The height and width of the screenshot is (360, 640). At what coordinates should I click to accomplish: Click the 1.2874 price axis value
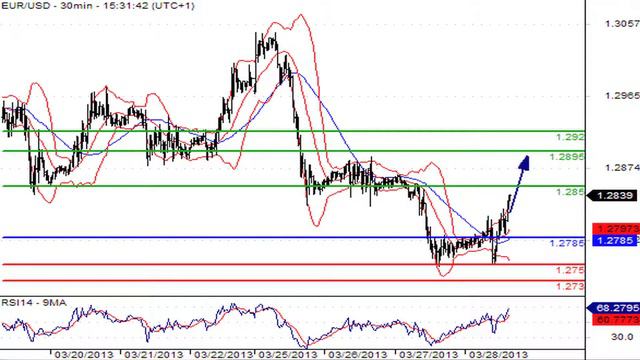pyautogui.click(x=622, y=167)
